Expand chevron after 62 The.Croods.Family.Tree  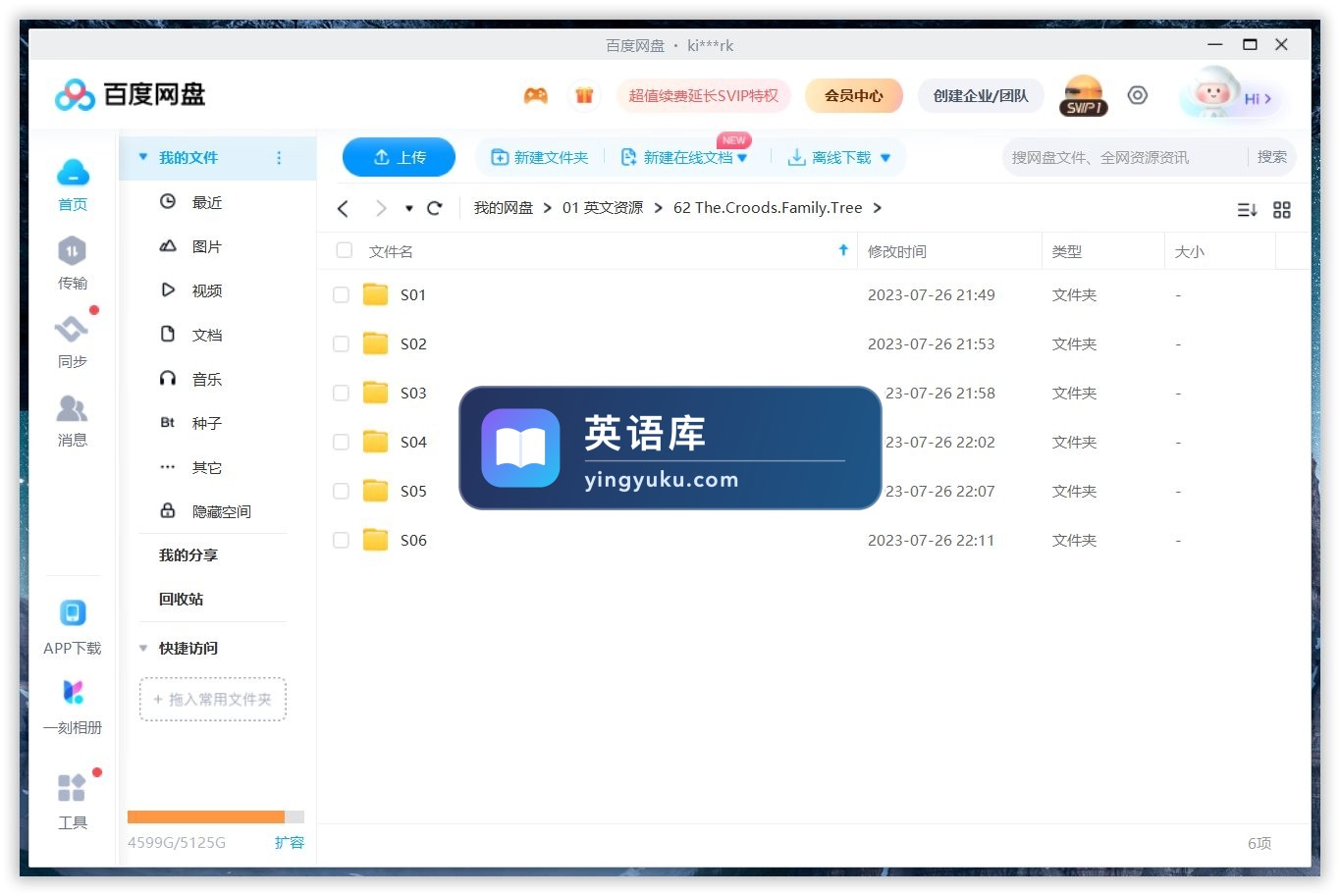coord(877,208)
